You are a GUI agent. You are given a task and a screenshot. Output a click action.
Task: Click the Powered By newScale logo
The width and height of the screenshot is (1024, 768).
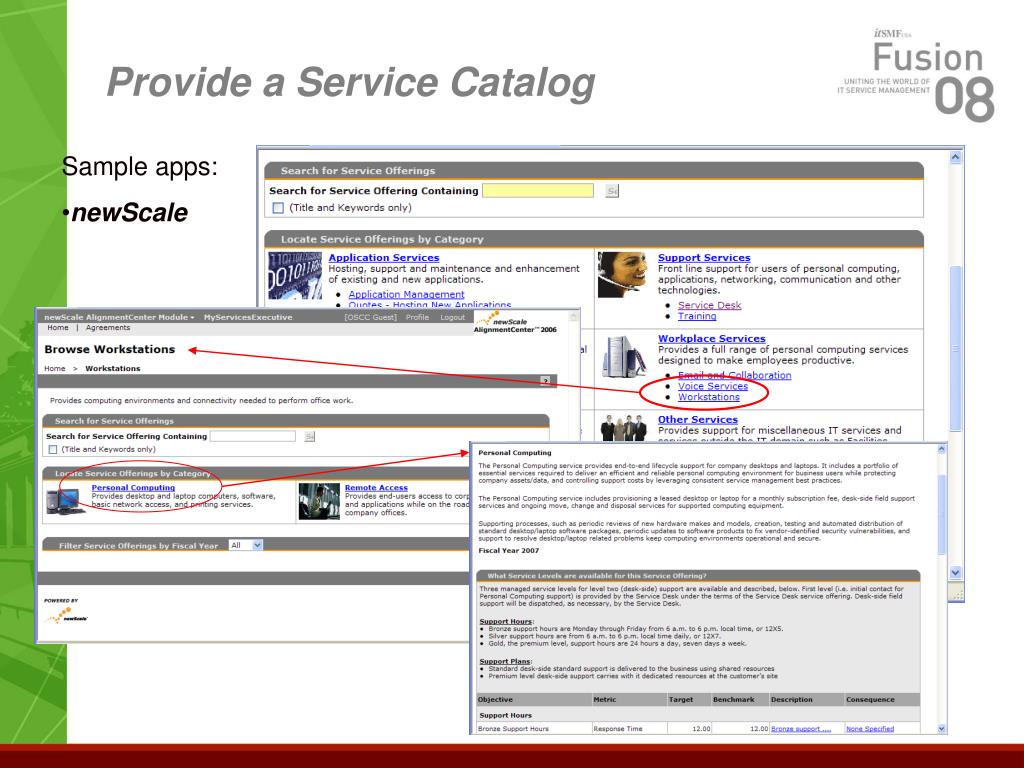click(66, 613)
